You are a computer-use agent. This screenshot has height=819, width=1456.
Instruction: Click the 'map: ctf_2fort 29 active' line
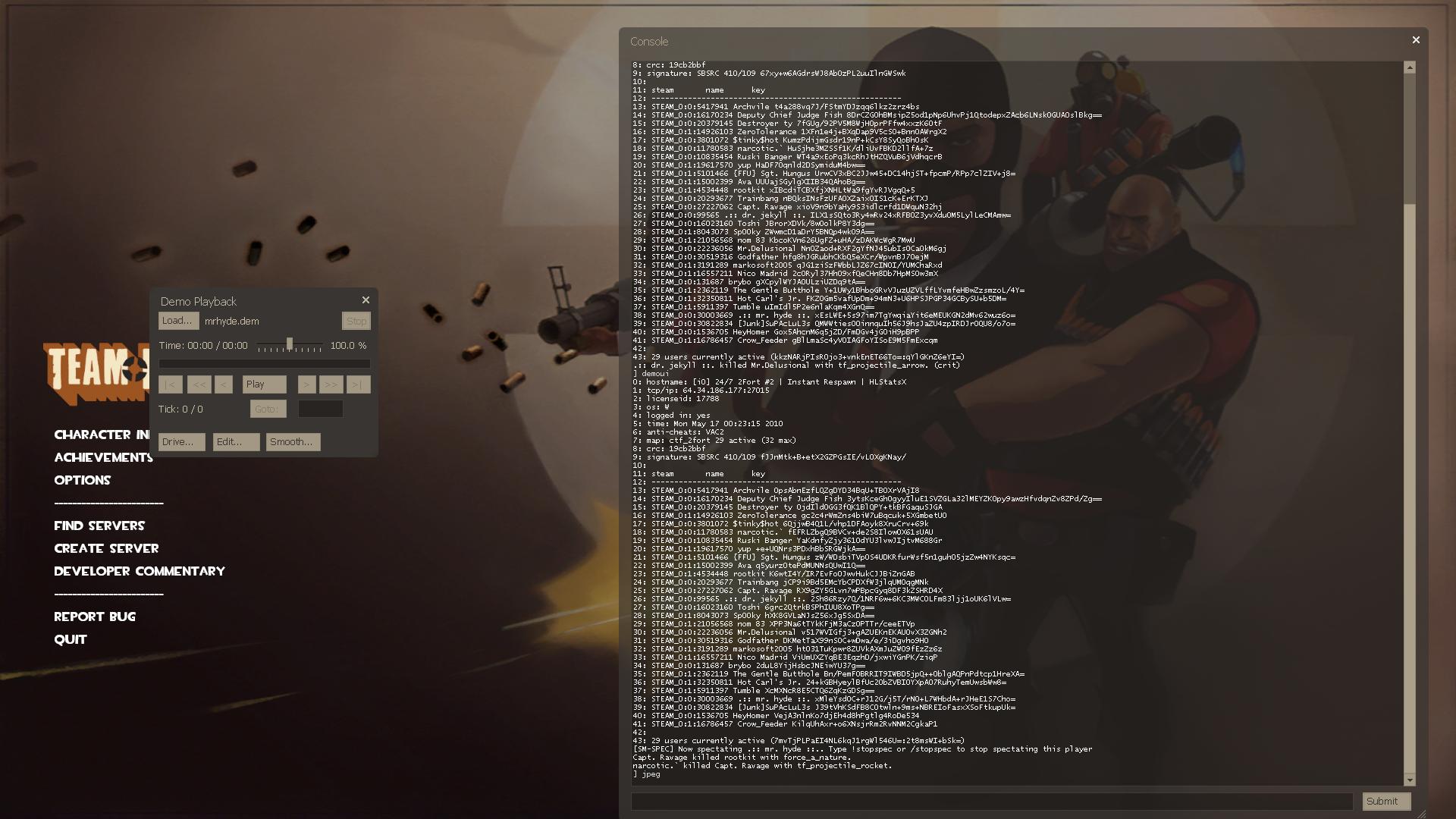714,441
